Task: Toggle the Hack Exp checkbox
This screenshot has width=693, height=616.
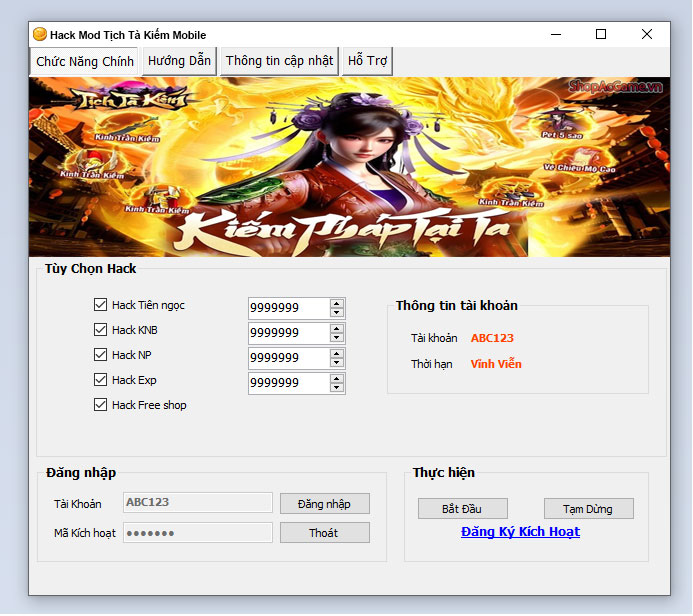Action: [100, 380]
